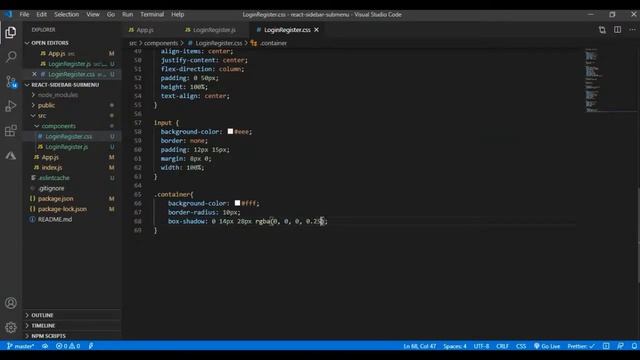This screenshot has height=360, width=640.
Task: Click the CSS language mode status item
Action: coord(521,346)
